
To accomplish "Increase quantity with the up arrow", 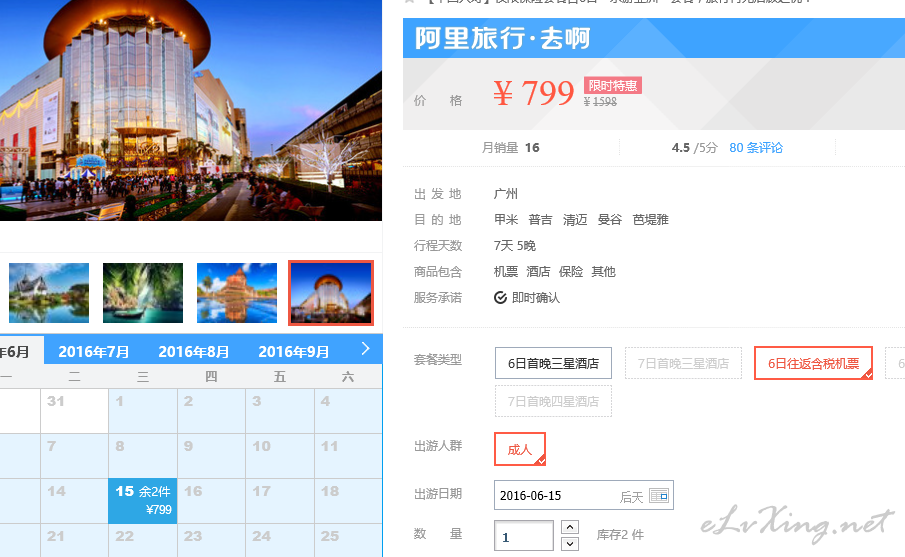I will (570, 527).
